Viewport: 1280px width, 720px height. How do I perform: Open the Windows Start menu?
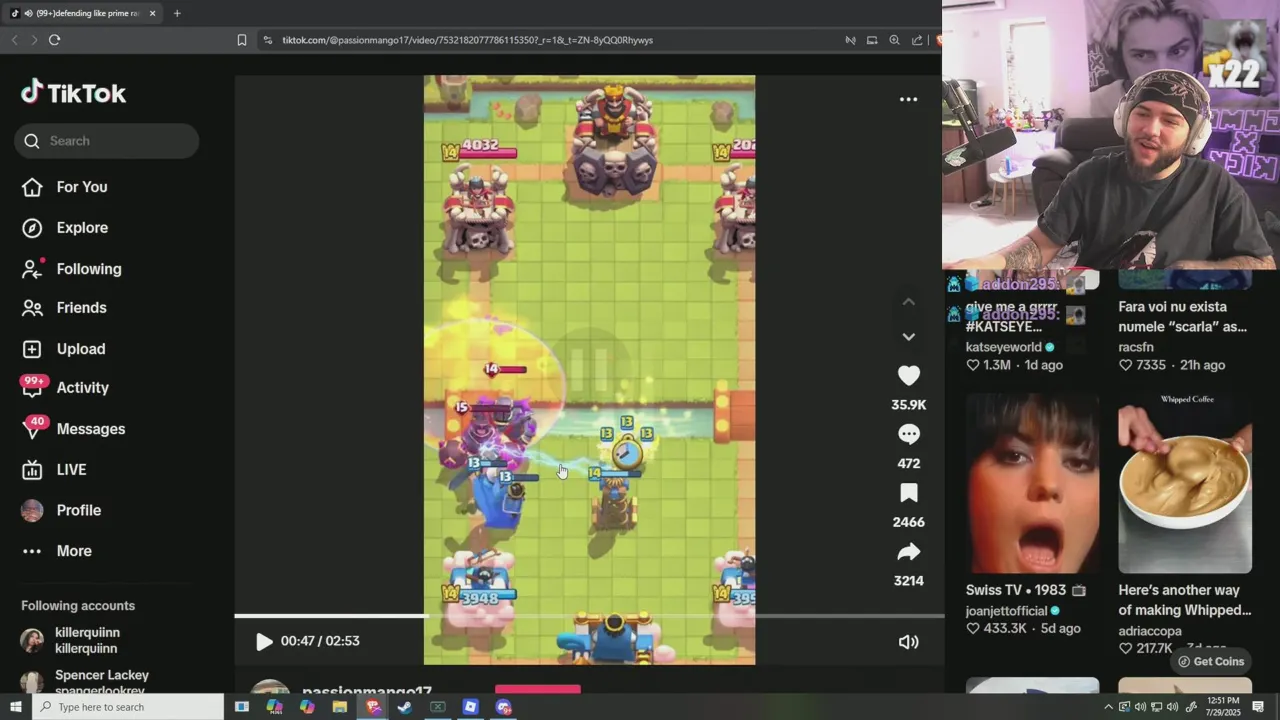tap(15, 707)
